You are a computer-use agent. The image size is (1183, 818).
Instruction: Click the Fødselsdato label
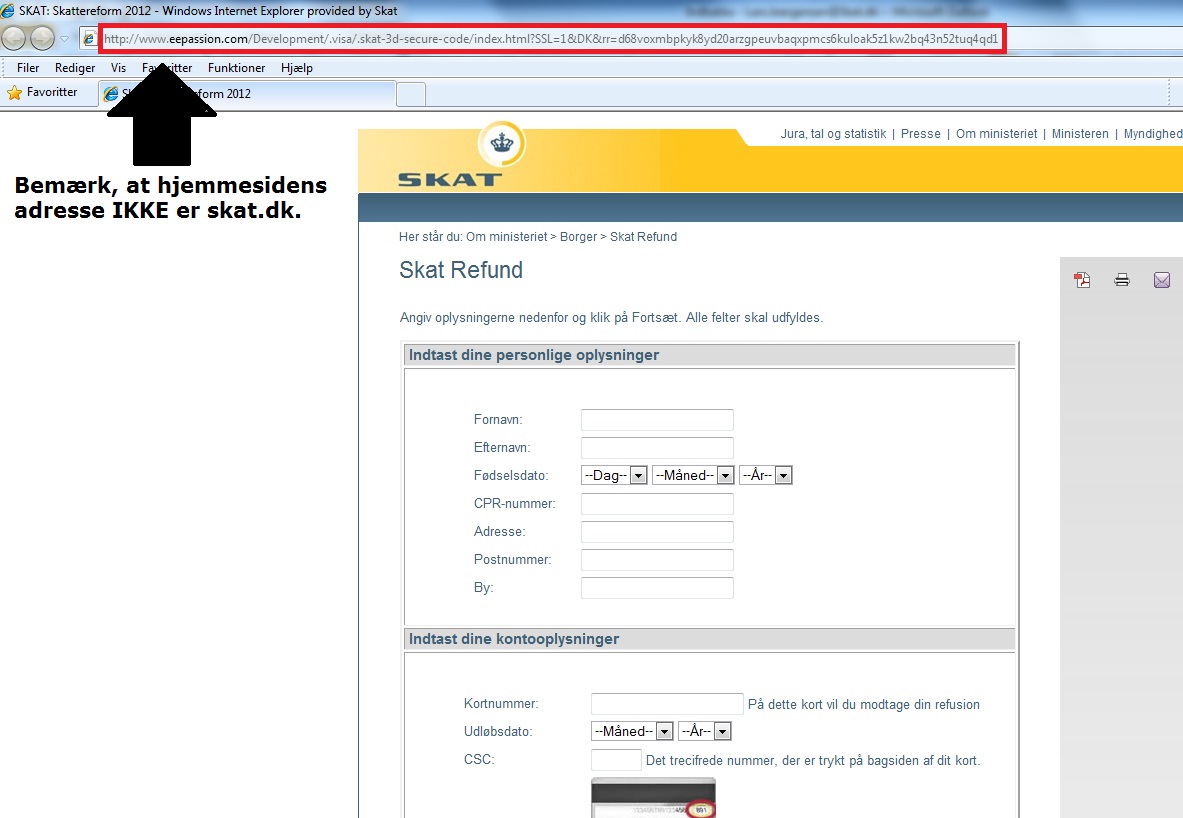tap(511, 475)
